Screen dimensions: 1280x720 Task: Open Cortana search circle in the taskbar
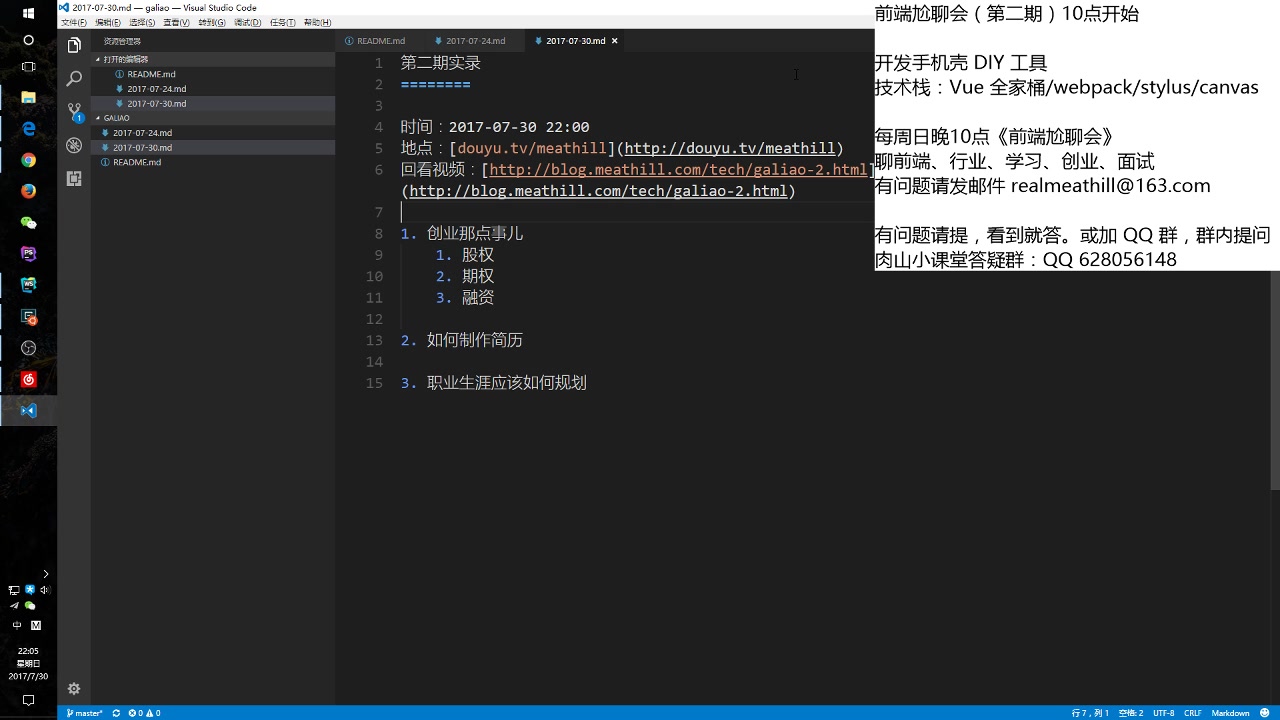click(28, 40)
